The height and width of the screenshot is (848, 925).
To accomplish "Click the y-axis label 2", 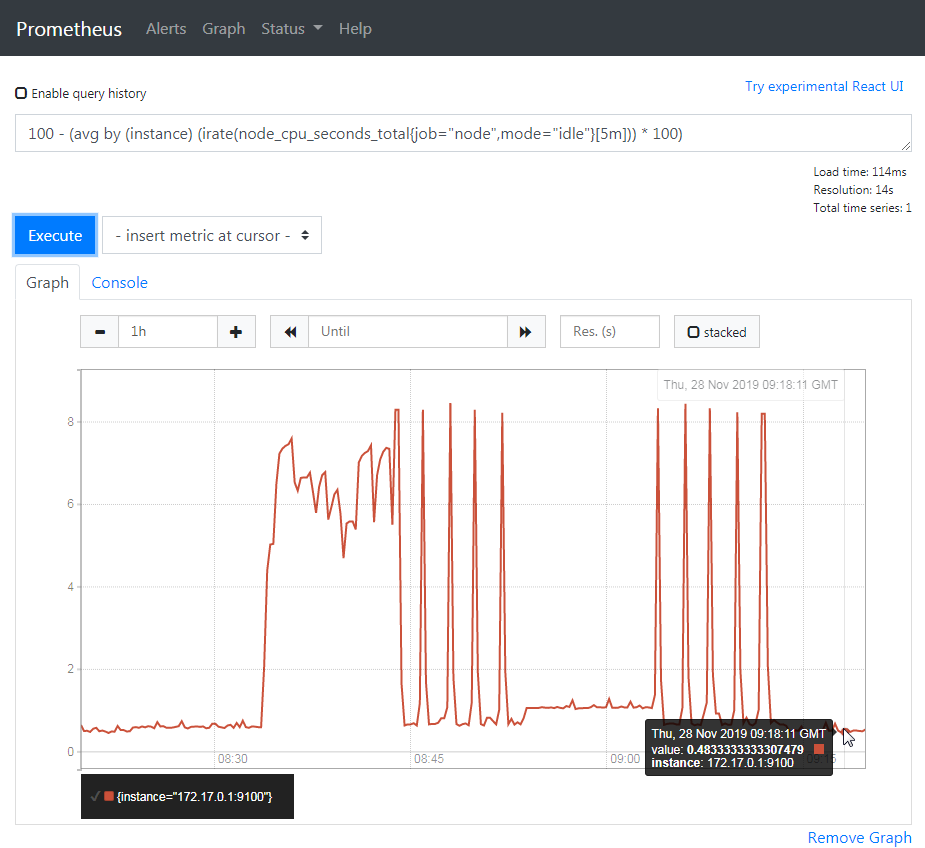I will tap(71, 669).
